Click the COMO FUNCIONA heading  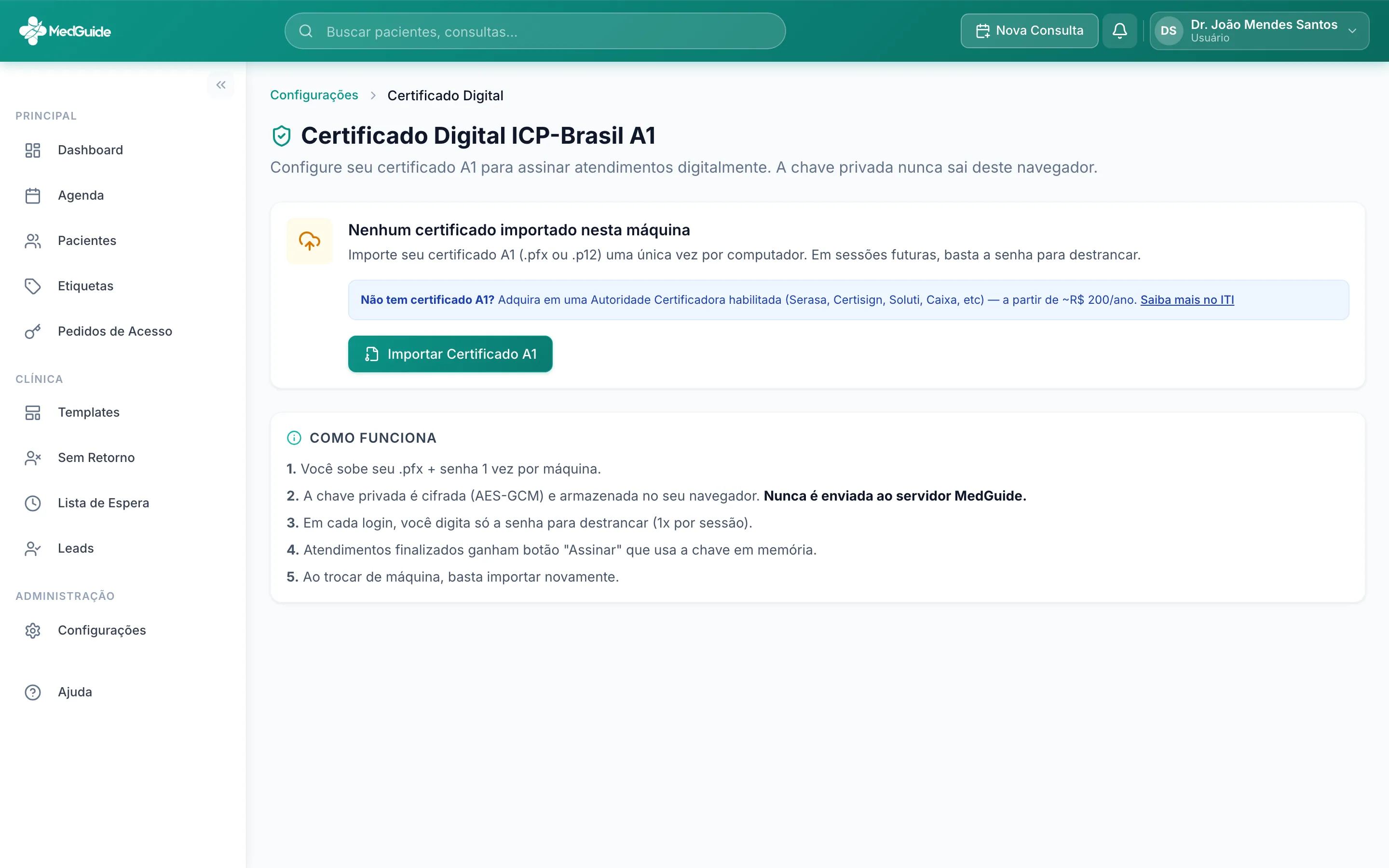[373, 438]
